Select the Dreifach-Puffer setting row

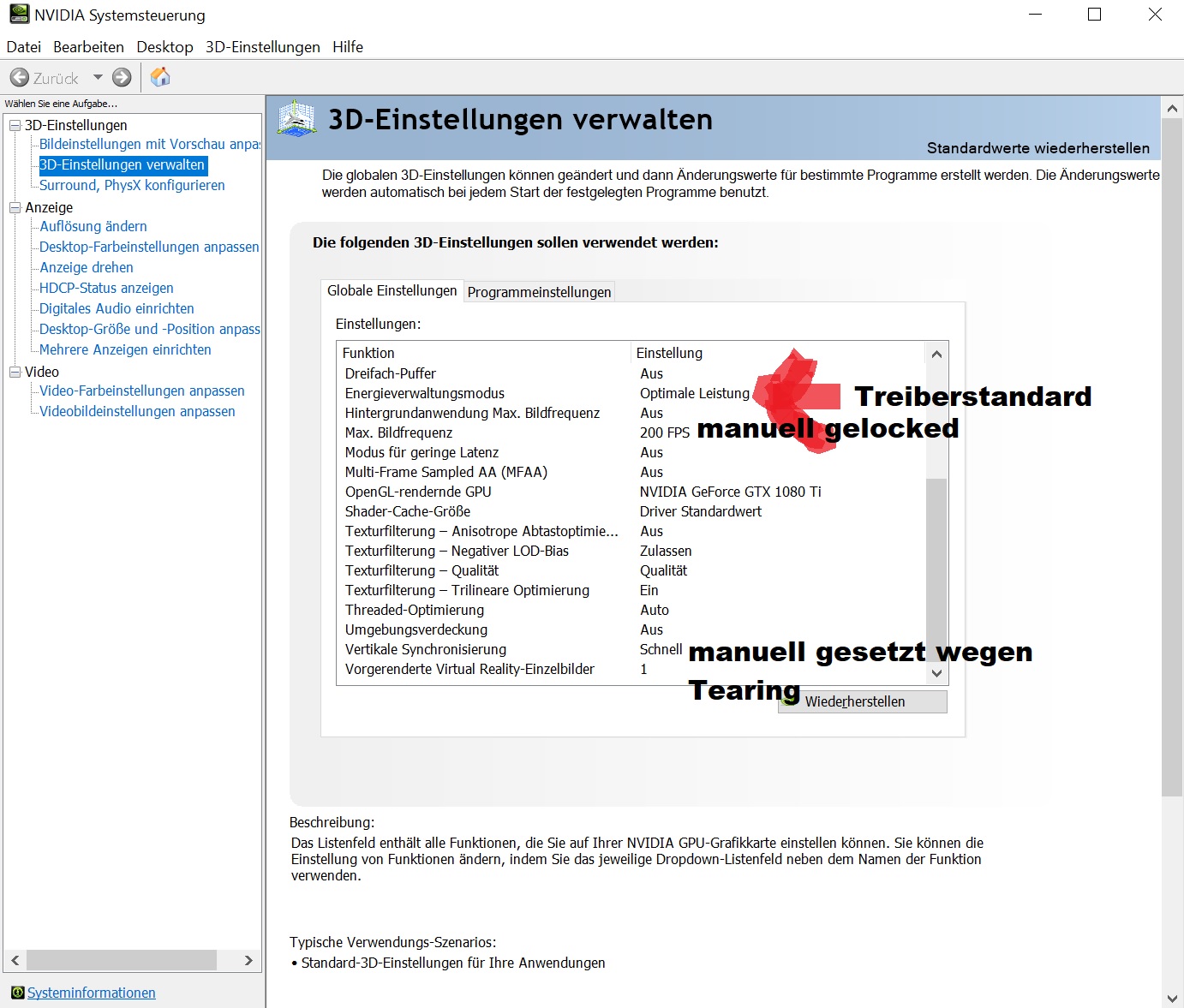(x=632, y=374)
